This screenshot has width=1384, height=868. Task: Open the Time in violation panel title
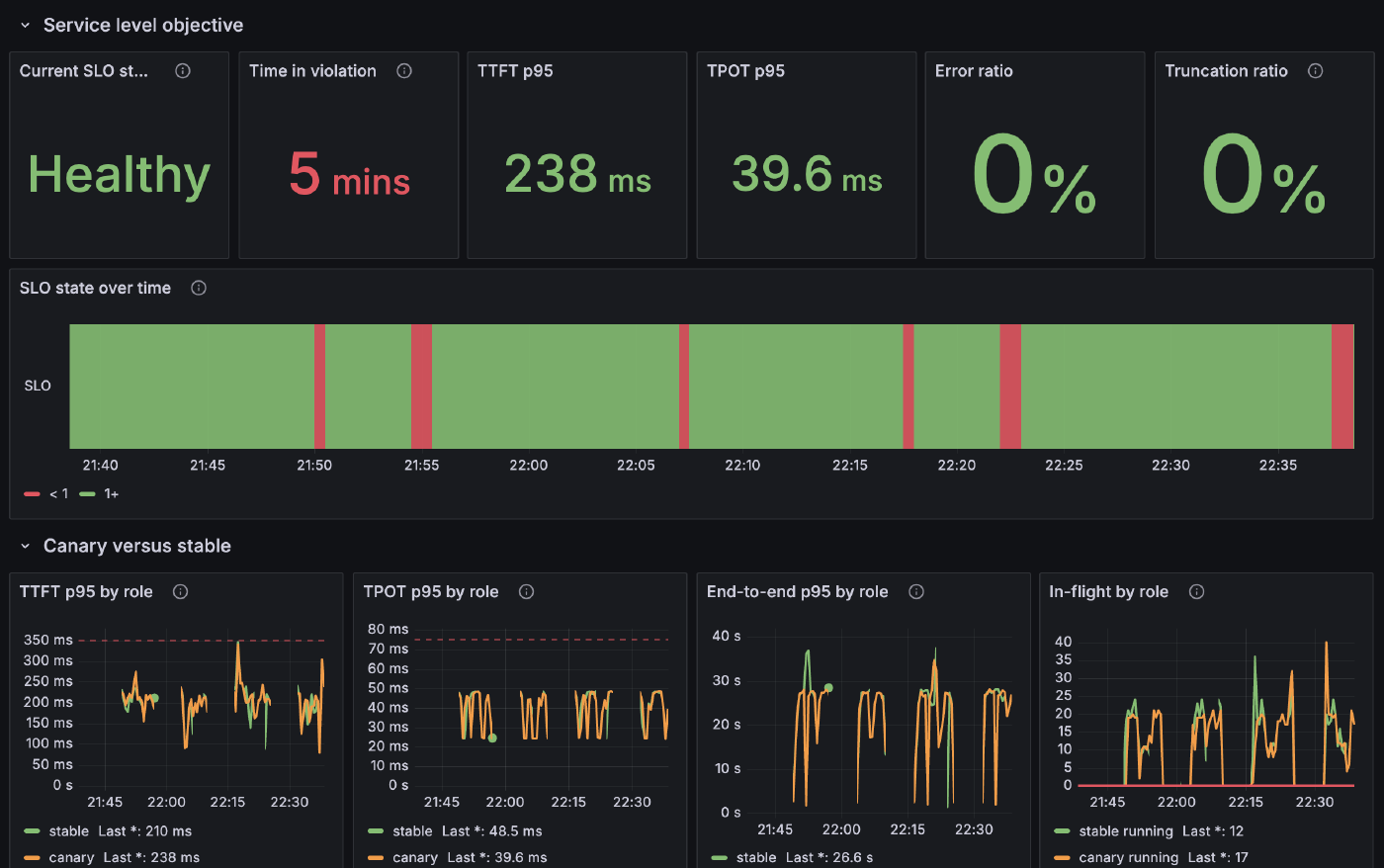312,71
